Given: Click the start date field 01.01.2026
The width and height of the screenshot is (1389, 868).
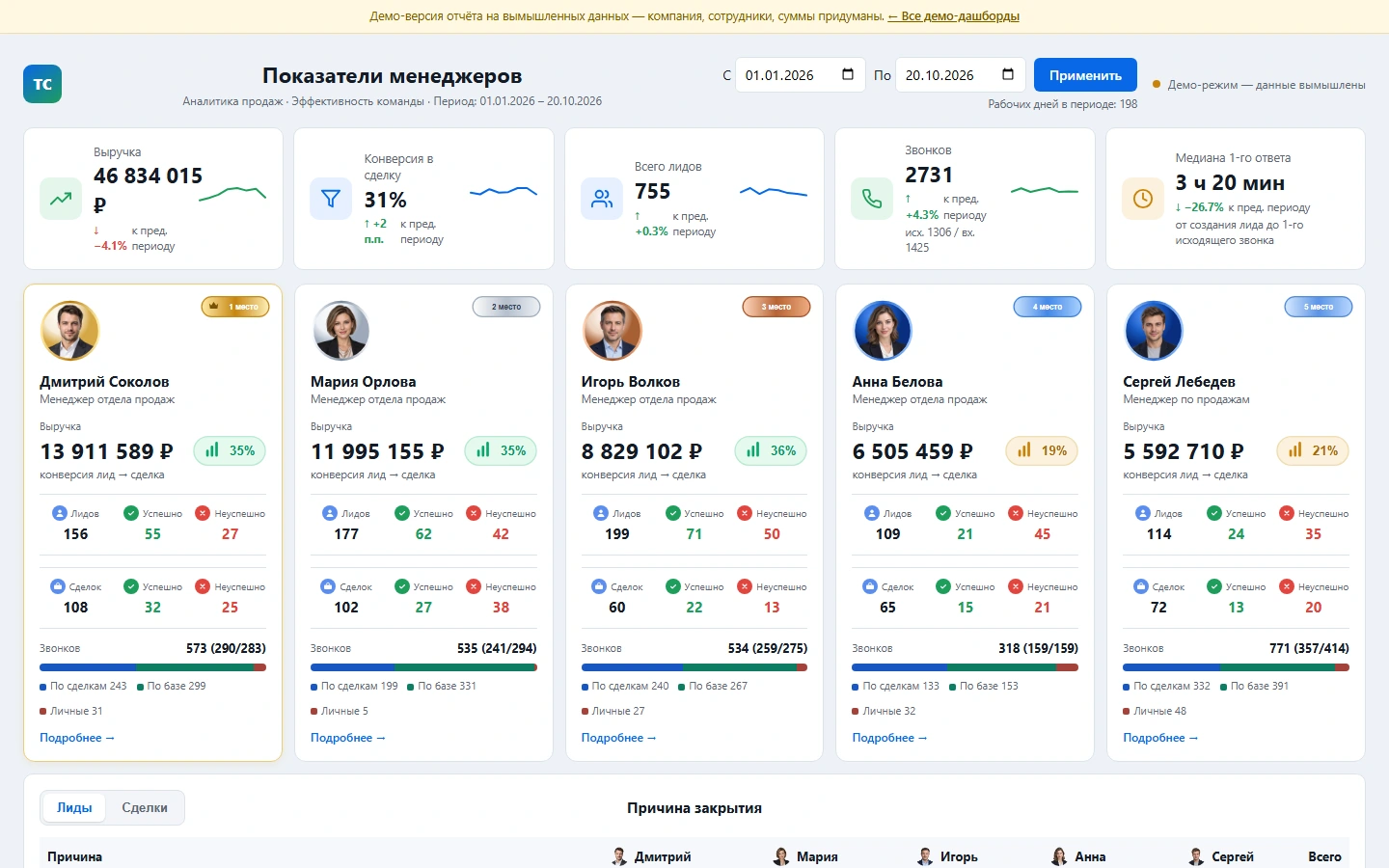Looking at the screenshot, I should [x=800, y=75].
